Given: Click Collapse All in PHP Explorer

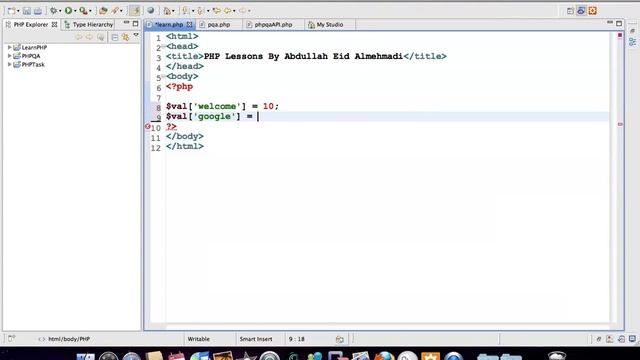Looking at the screenshot, I should 115,38.
